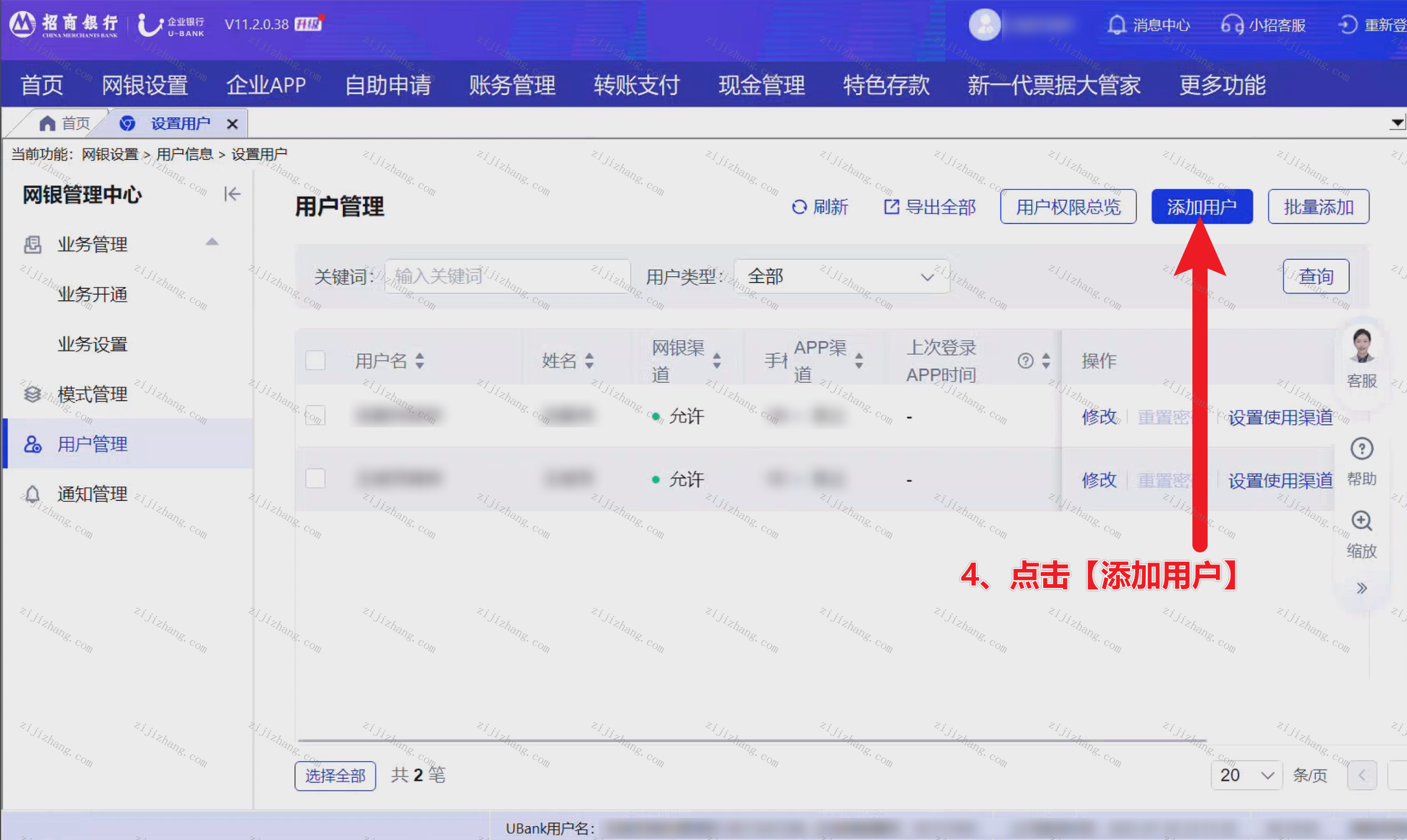This screenshot has height=840, width=1407.
Task: Click the 输入关键词 search field
Action: click(507, 276)
